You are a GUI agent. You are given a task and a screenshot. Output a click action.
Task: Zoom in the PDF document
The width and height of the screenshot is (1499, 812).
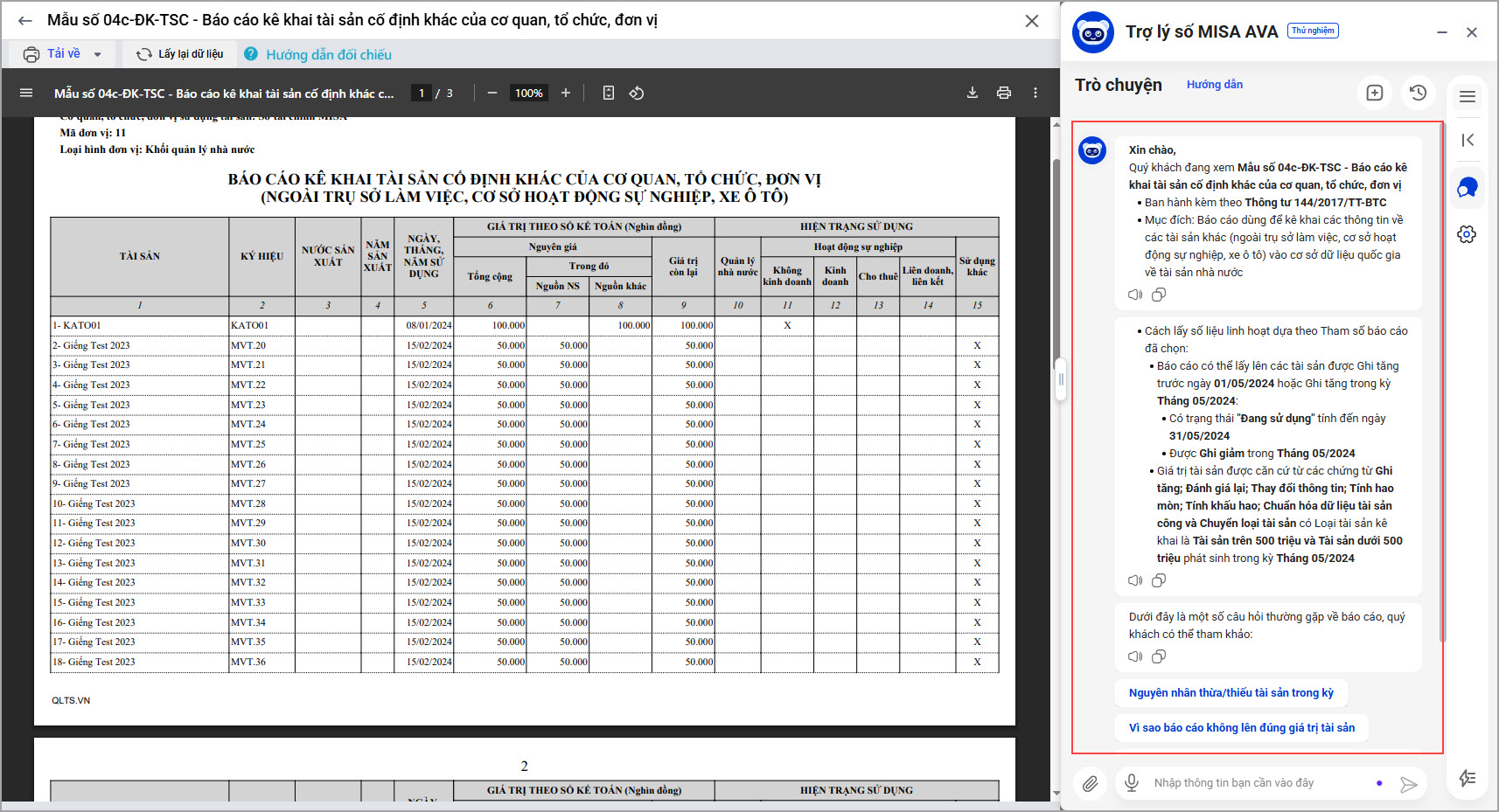566,93
